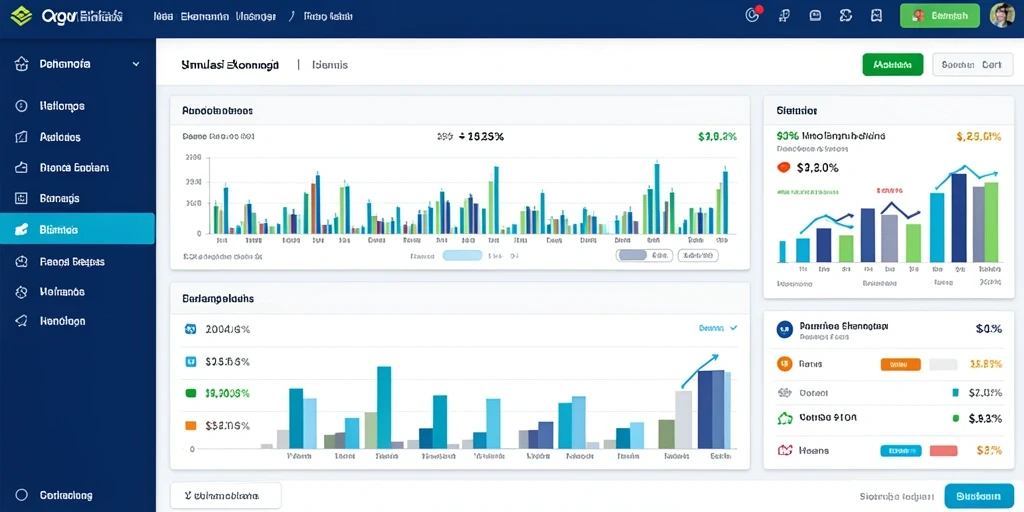Click the outlined pill filter under first chart
Viewport: 1024px width, 512px height.
click(698, 255)
